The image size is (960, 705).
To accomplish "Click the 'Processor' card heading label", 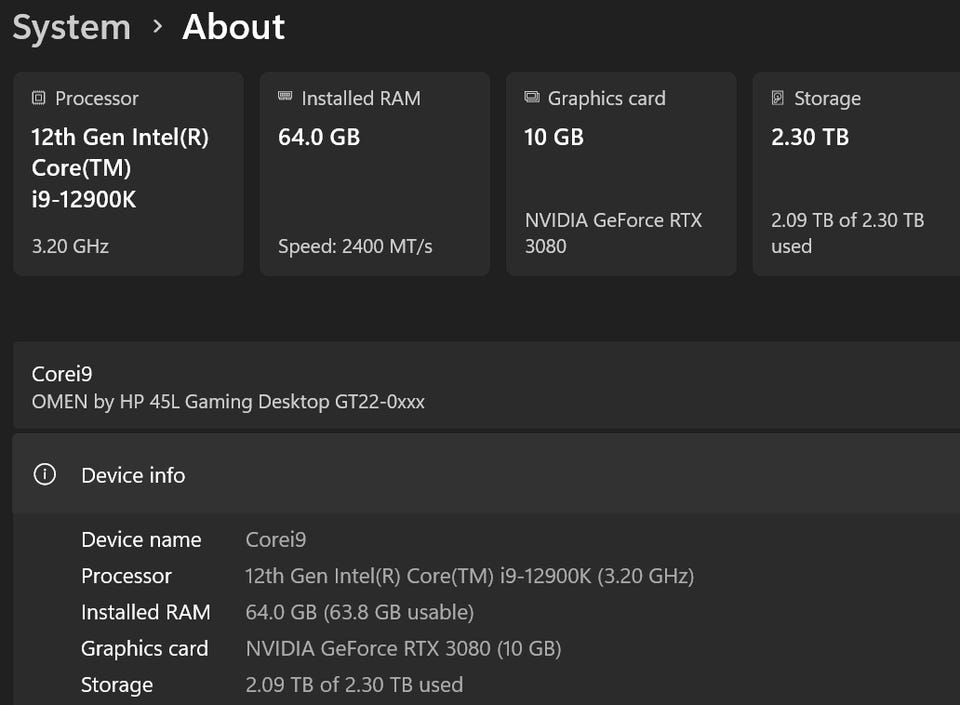I will 97,99.
